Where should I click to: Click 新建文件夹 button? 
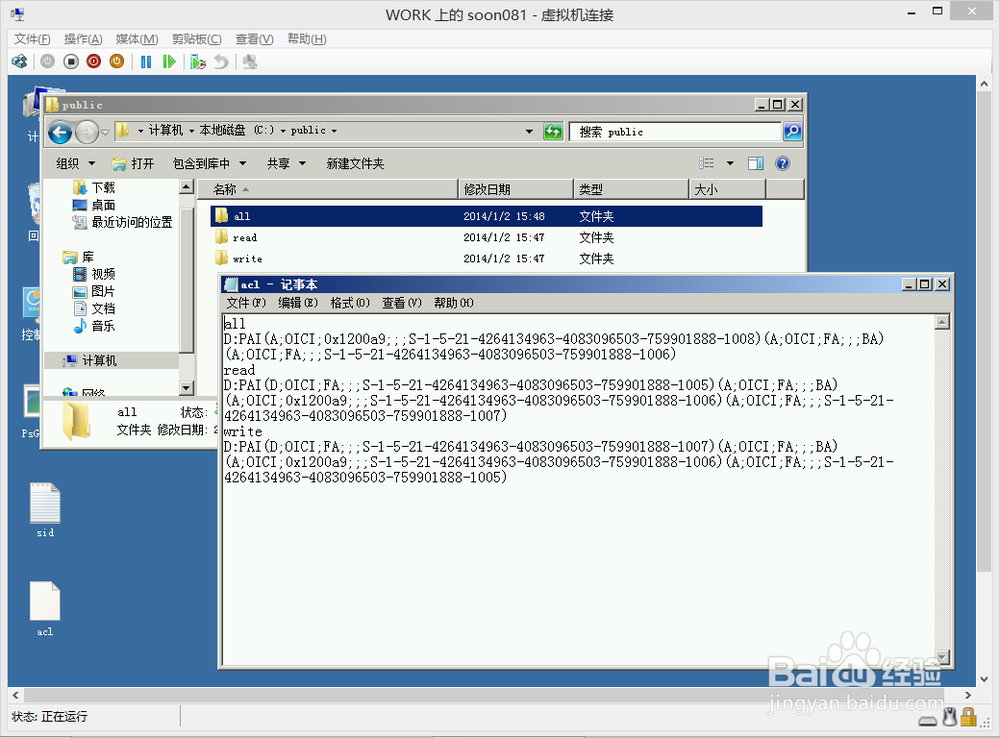355,163
